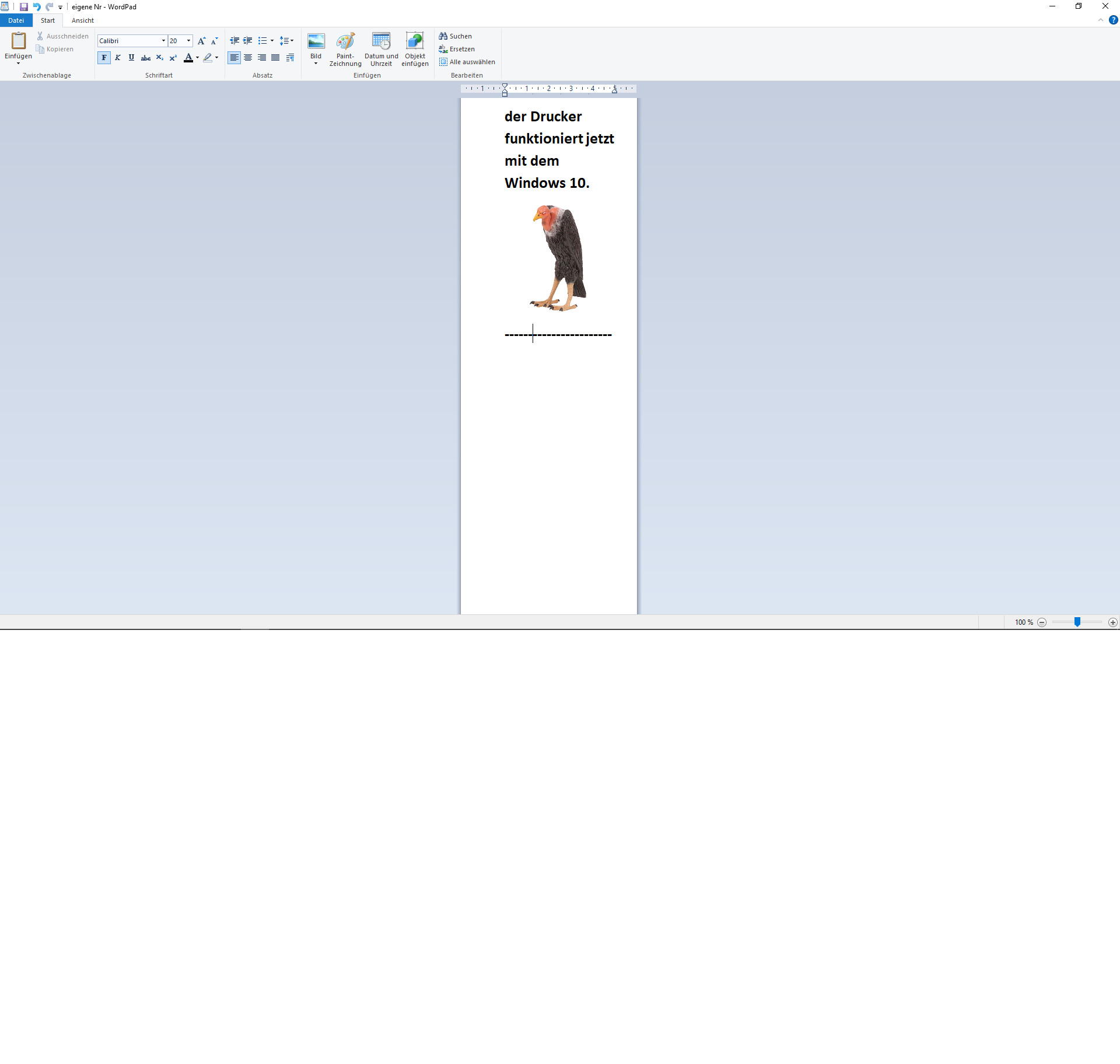Open the highlight color dropdown arrow
This screenshot has height=1064, width=1120.
coord(216,58)
